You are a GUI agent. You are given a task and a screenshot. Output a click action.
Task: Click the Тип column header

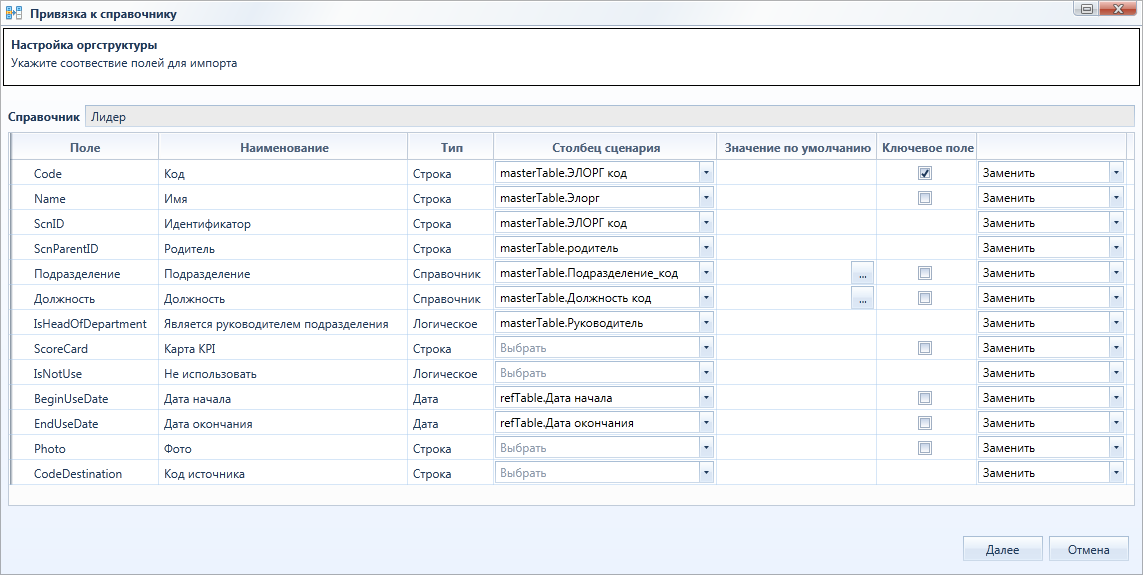(451, 147)
